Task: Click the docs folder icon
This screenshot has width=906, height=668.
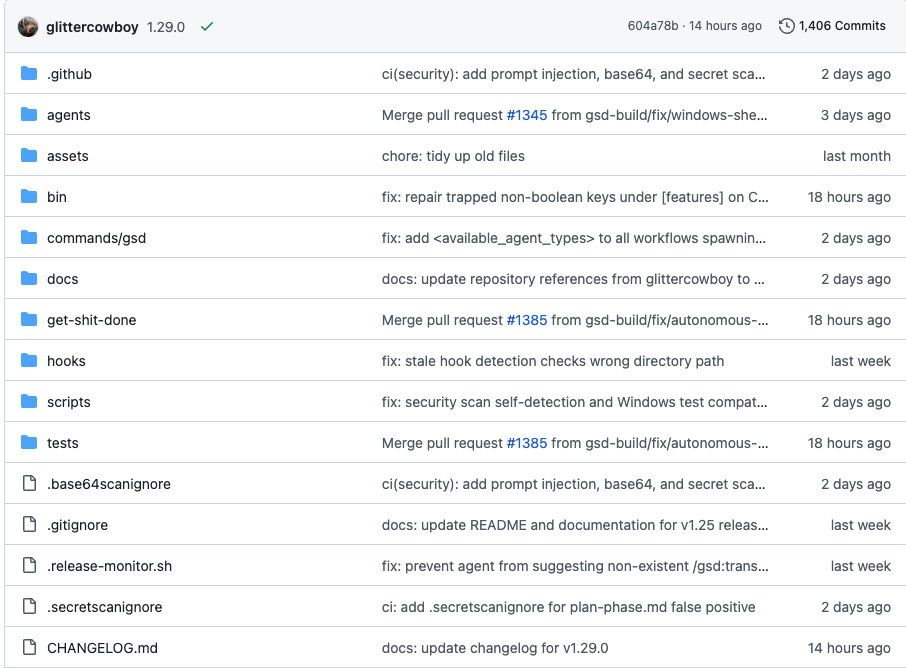Action: (29, 279)
